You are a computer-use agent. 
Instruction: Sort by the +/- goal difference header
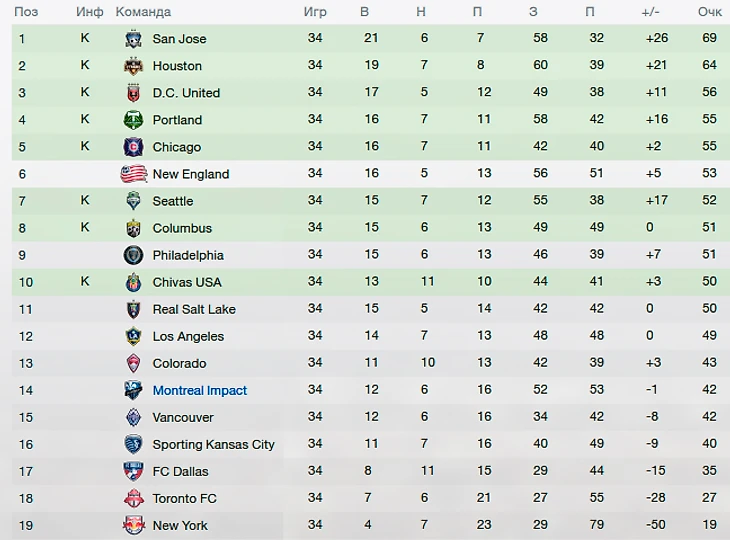point(650,12)
